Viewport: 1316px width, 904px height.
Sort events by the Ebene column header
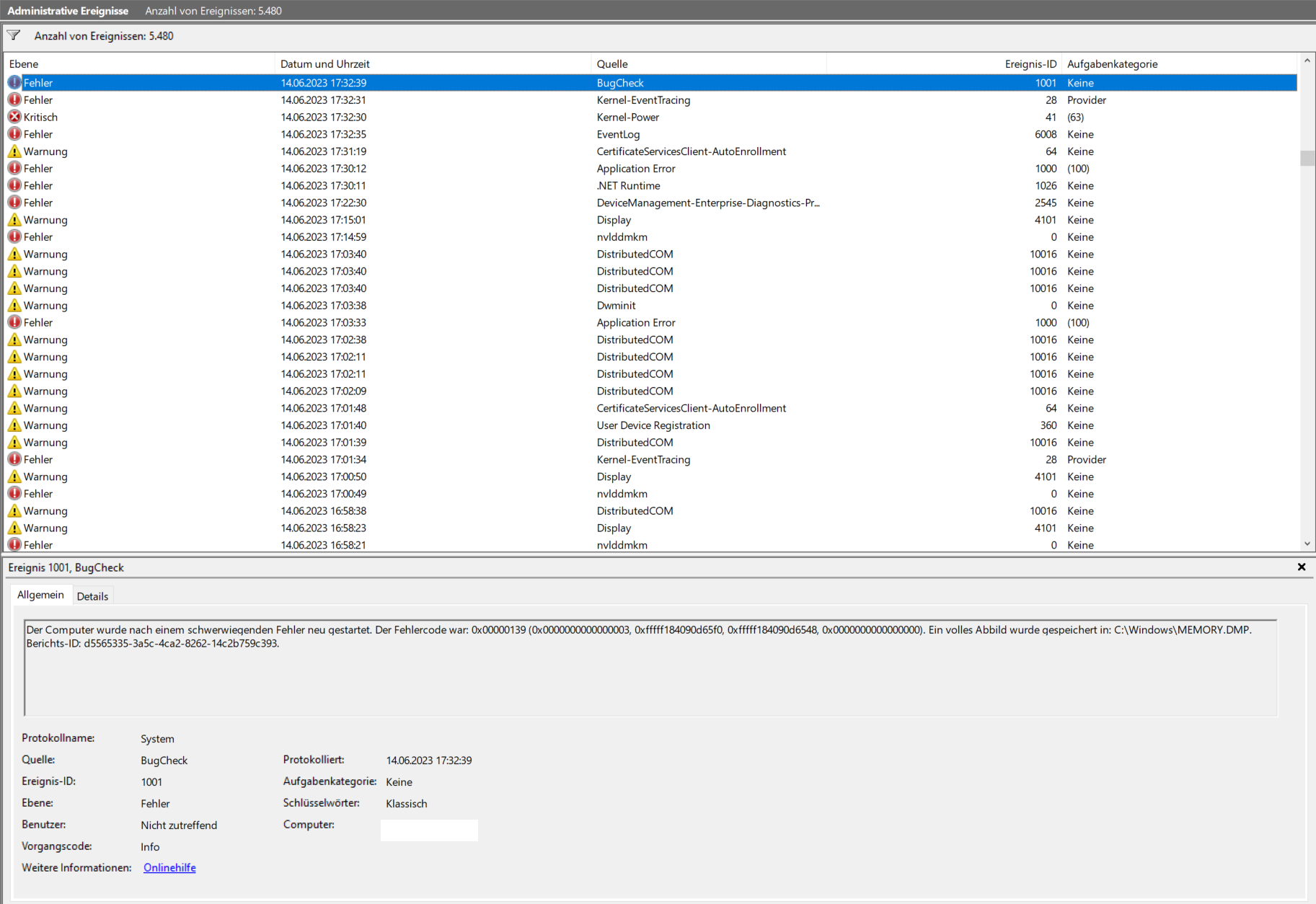point(140,64)
